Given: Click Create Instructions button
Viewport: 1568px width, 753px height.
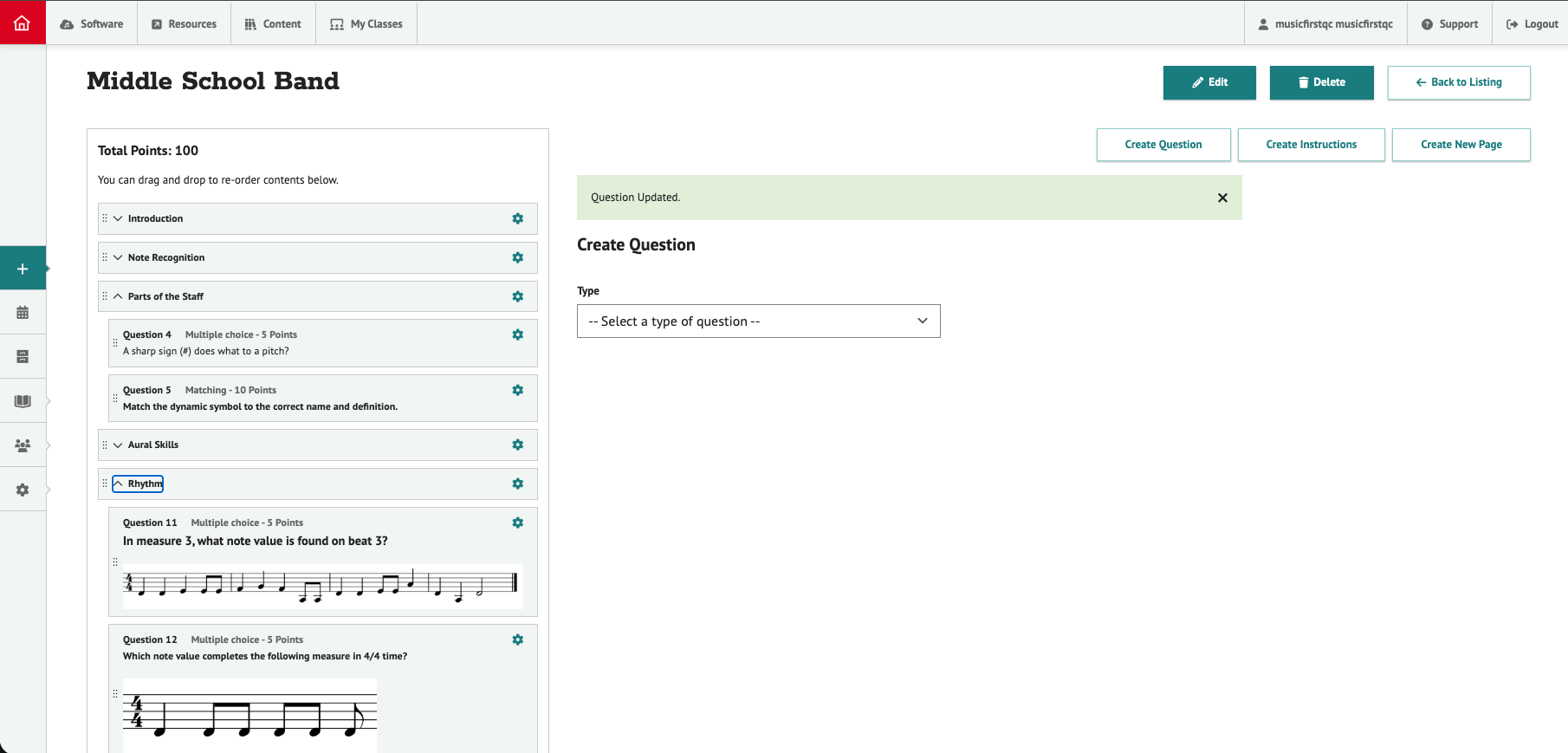Looking at the screenshot, I should click(1312, 145).
